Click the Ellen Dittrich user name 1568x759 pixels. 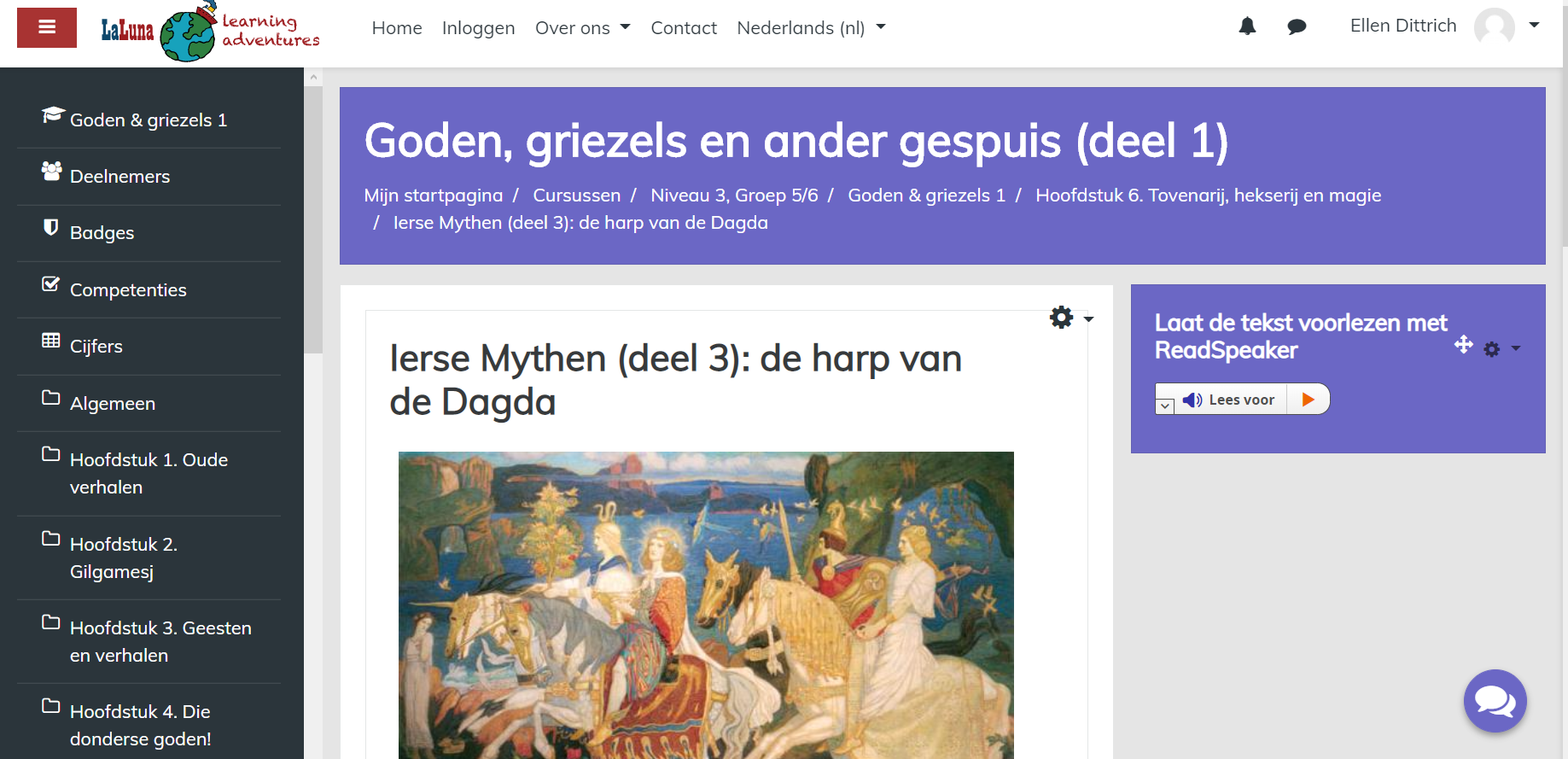point(1403,26)
